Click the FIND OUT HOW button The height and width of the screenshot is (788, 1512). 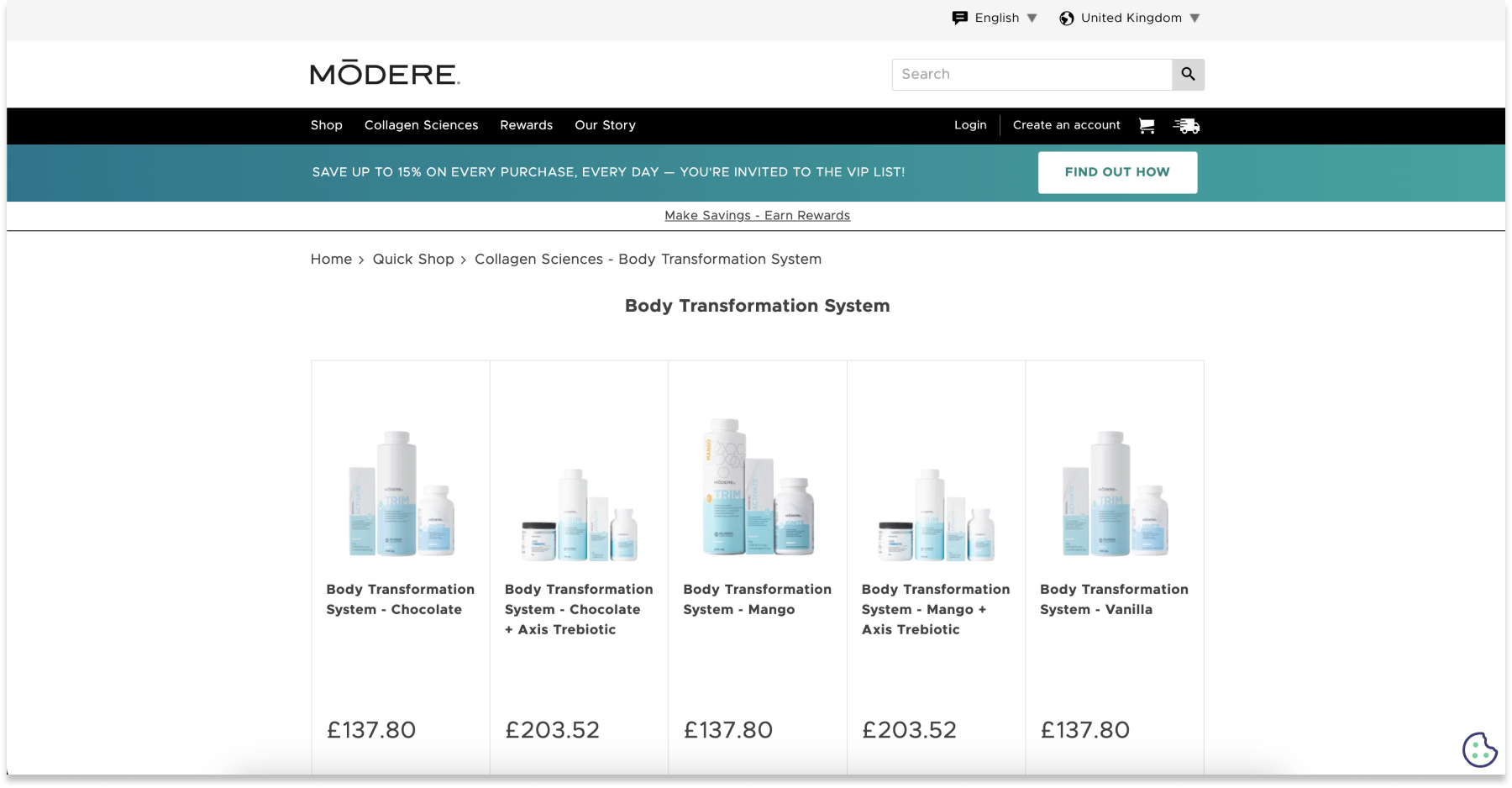click(1117, 172)
